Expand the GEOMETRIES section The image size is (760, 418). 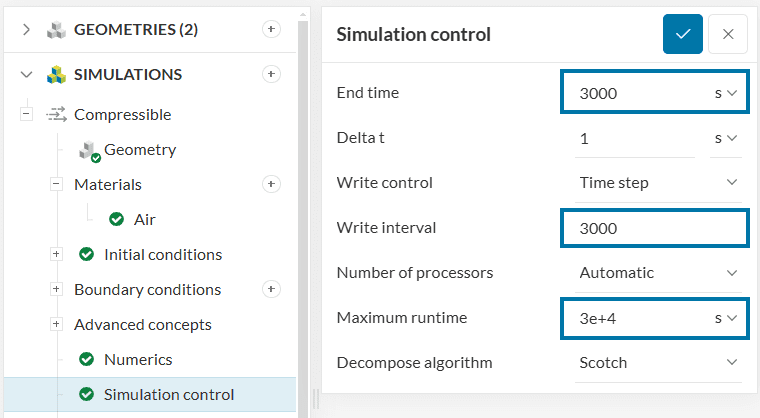(26, 30)
